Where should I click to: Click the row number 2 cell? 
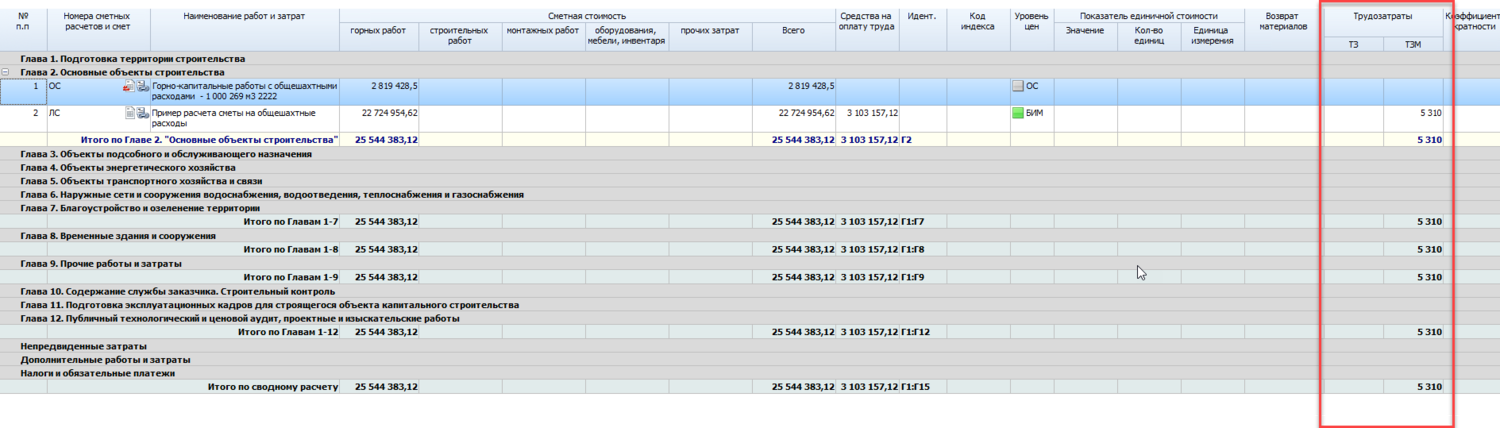pyautogui.click(x=22, y=119)
